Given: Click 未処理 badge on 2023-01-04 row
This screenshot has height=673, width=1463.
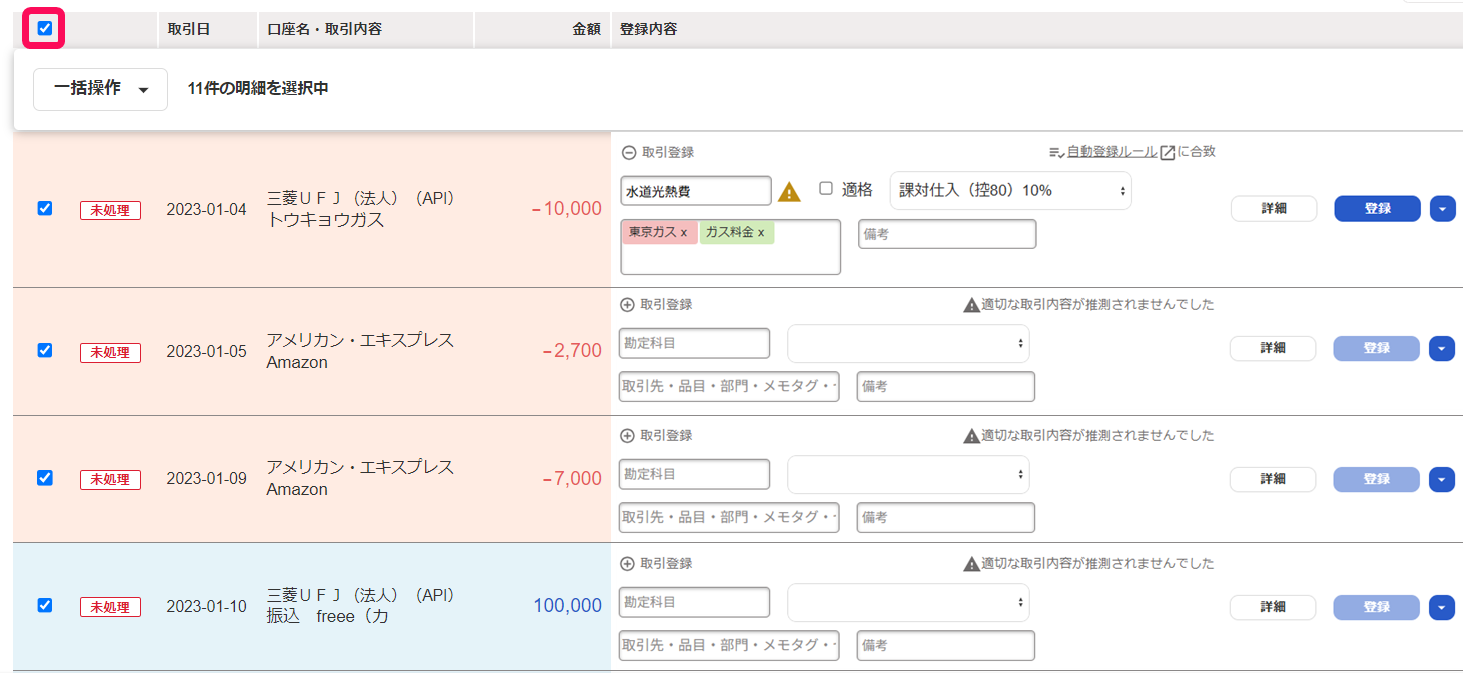Looking at the screenshot, I should pyautogui.click(x=111, y=210).
